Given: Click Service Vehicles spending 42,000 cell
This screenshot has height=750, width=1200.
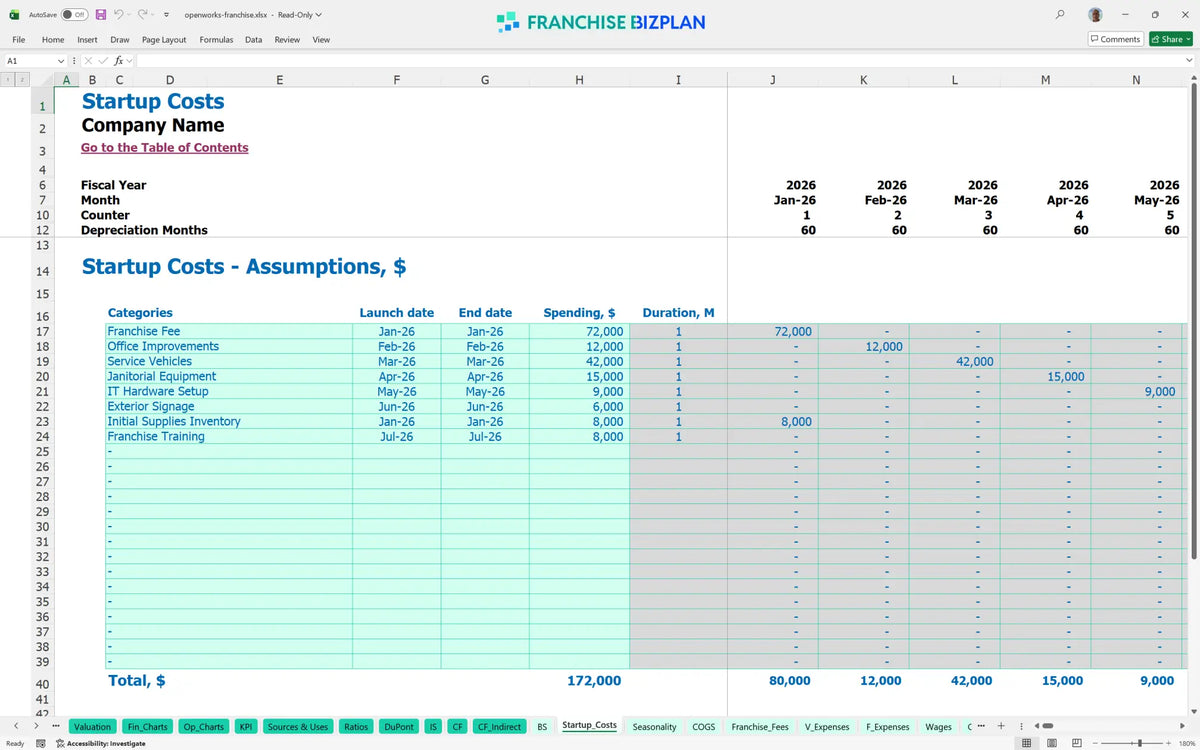Looking at the screenshot, I should tap(579, 361).
